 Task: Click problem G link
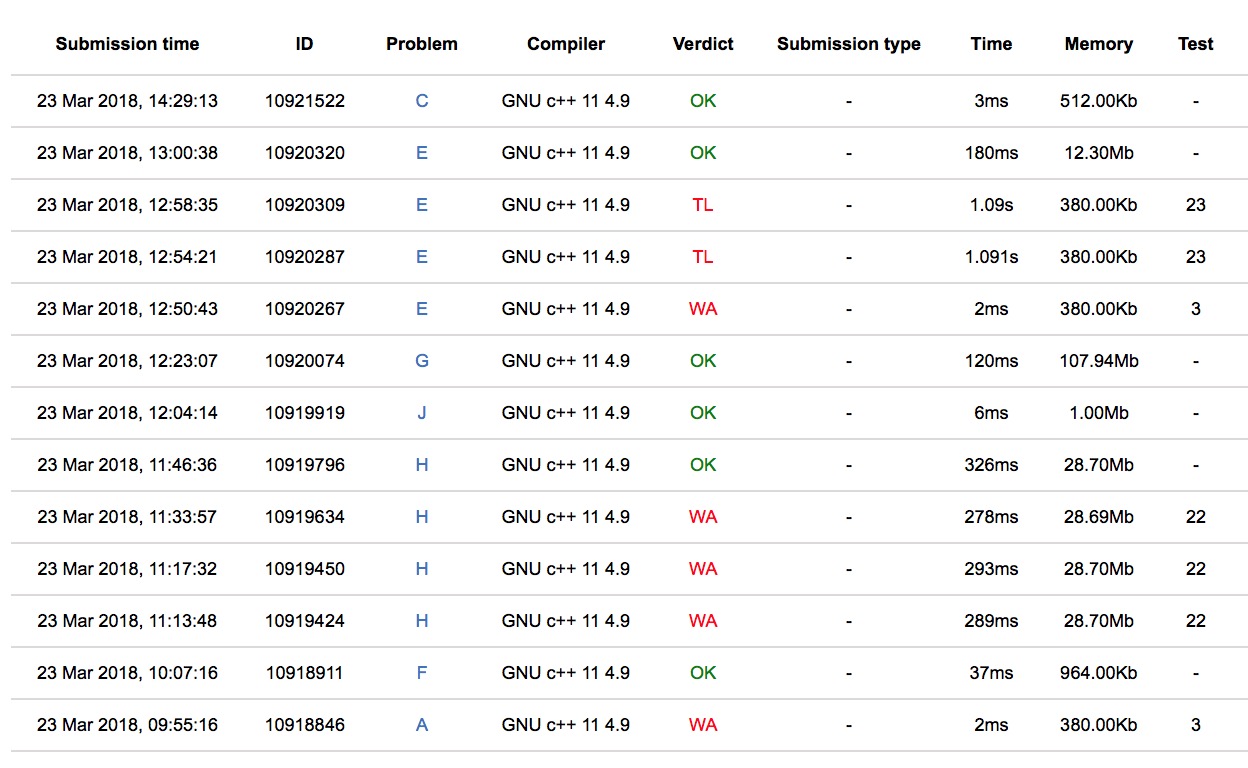pos(421,361)
